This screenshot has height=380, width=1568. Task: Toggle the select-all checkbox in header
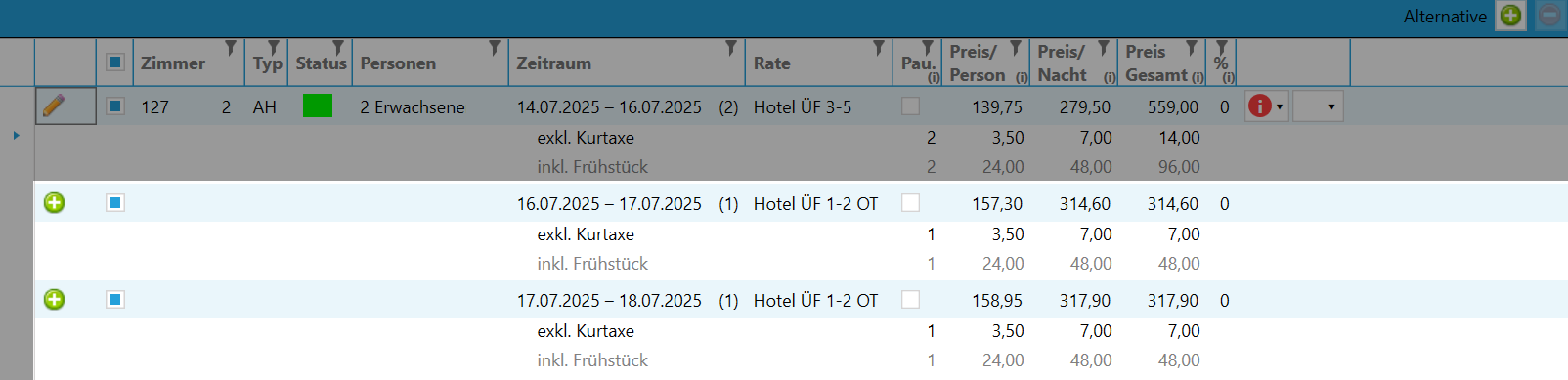click(x=115, y=63)
